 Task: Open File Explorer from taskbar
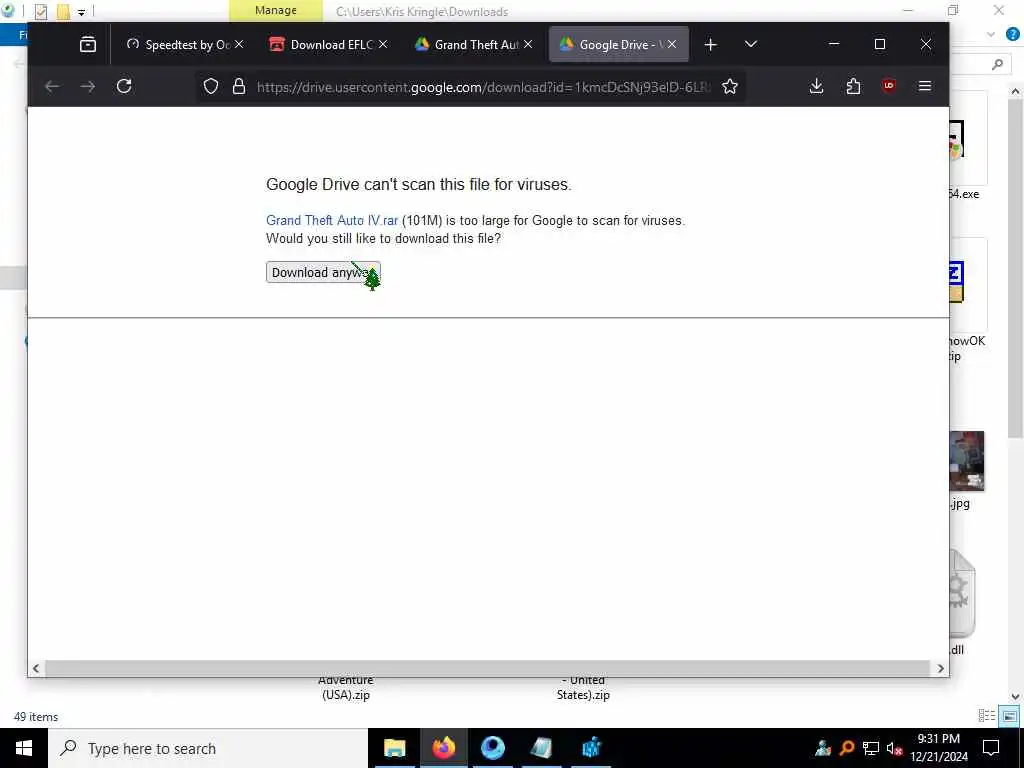(x=394, y=748)
